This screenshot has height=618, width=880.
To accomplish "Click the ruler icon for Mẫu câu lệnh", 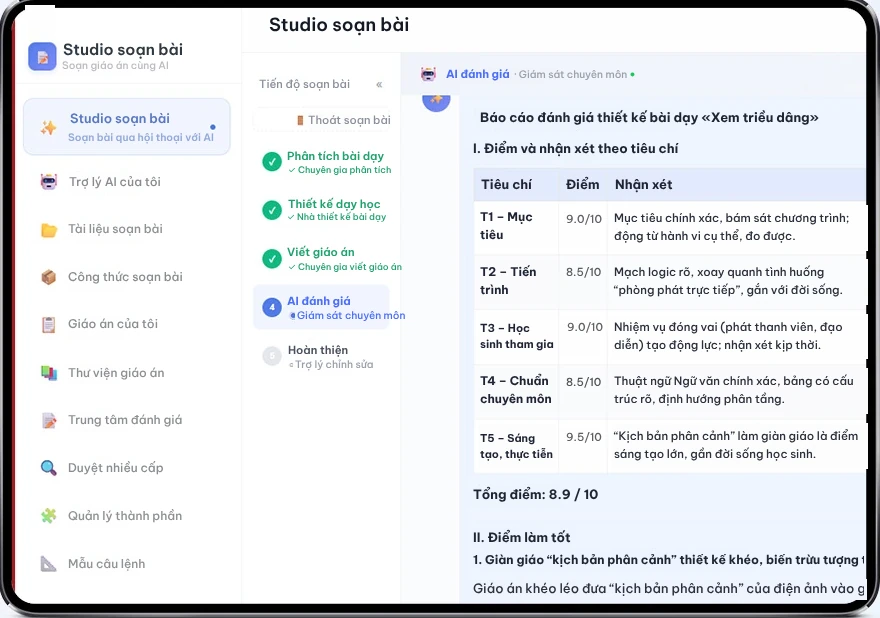I will pos(49,564).
